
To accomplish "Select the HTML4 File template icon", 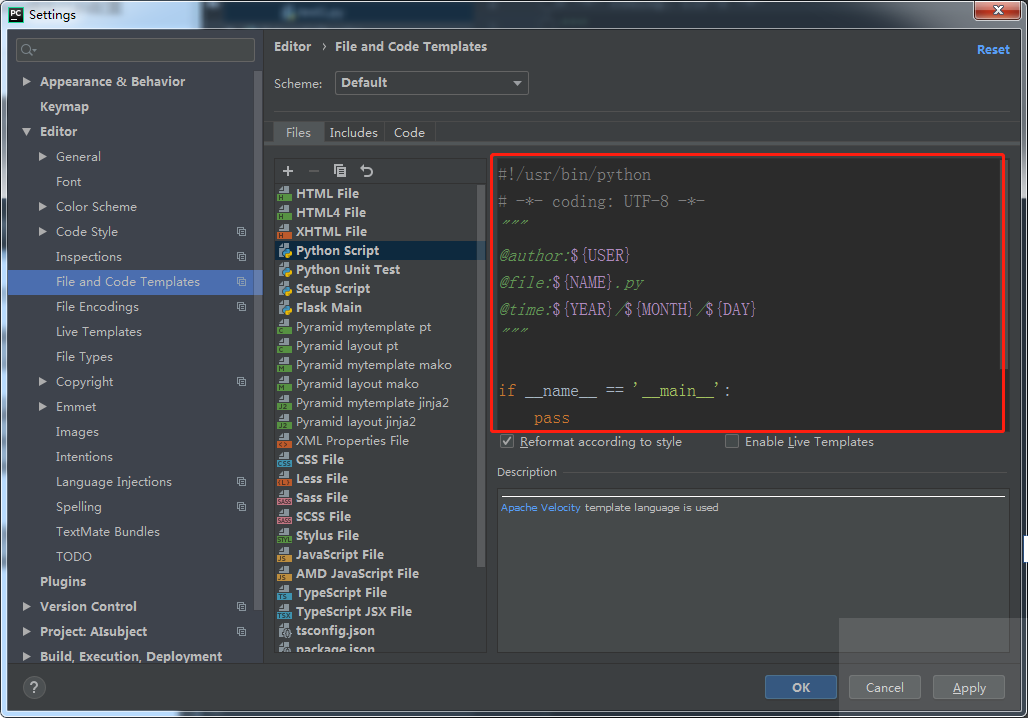I will click(284, 212).
